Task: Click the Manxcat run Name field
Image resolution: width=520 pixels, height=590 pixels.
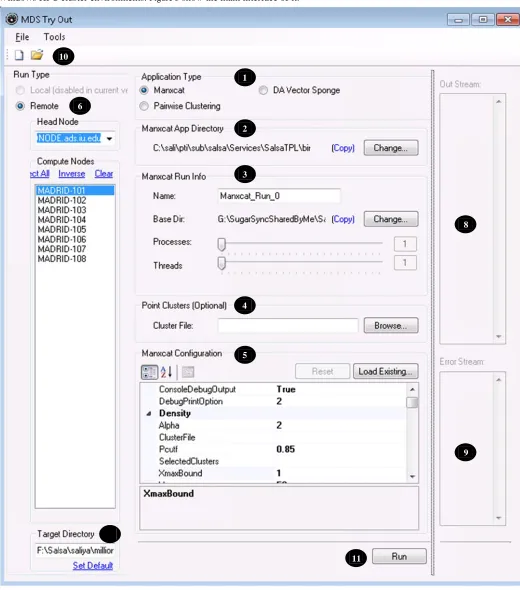Action: [279, 196]
